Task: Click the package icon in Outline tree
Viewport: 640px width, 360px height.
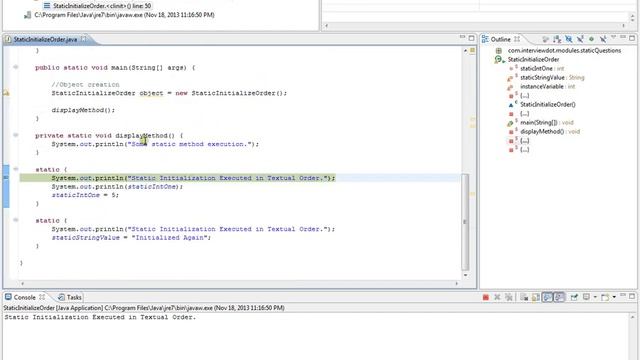Action: [498, 51]
